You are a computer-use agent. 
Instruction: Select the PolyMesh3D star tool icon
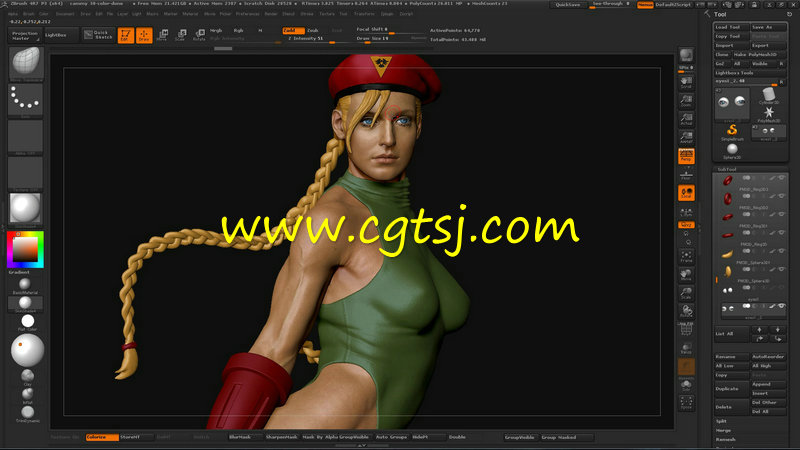tap(768, 113)
